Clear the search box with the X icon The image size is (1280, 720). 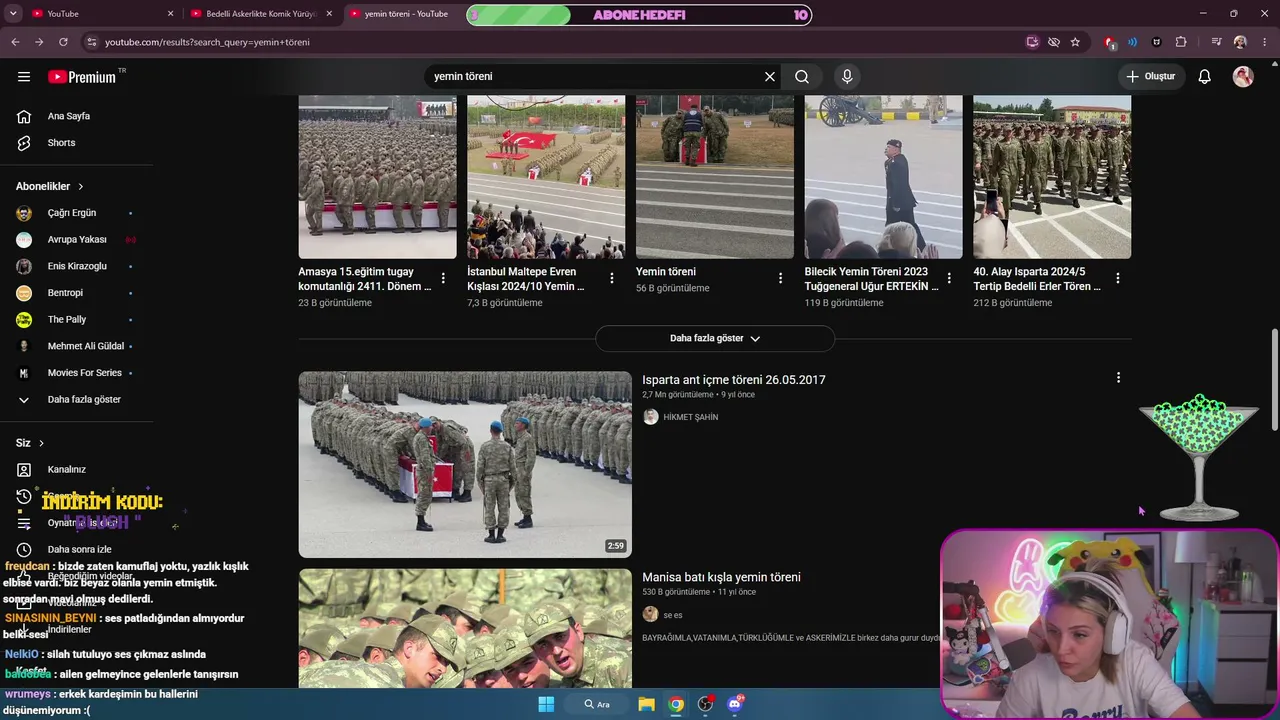[770, 76]
